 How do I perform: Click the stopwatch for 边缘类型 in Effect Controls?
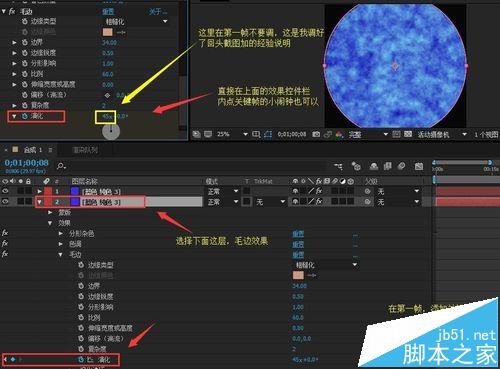(24, 21)
